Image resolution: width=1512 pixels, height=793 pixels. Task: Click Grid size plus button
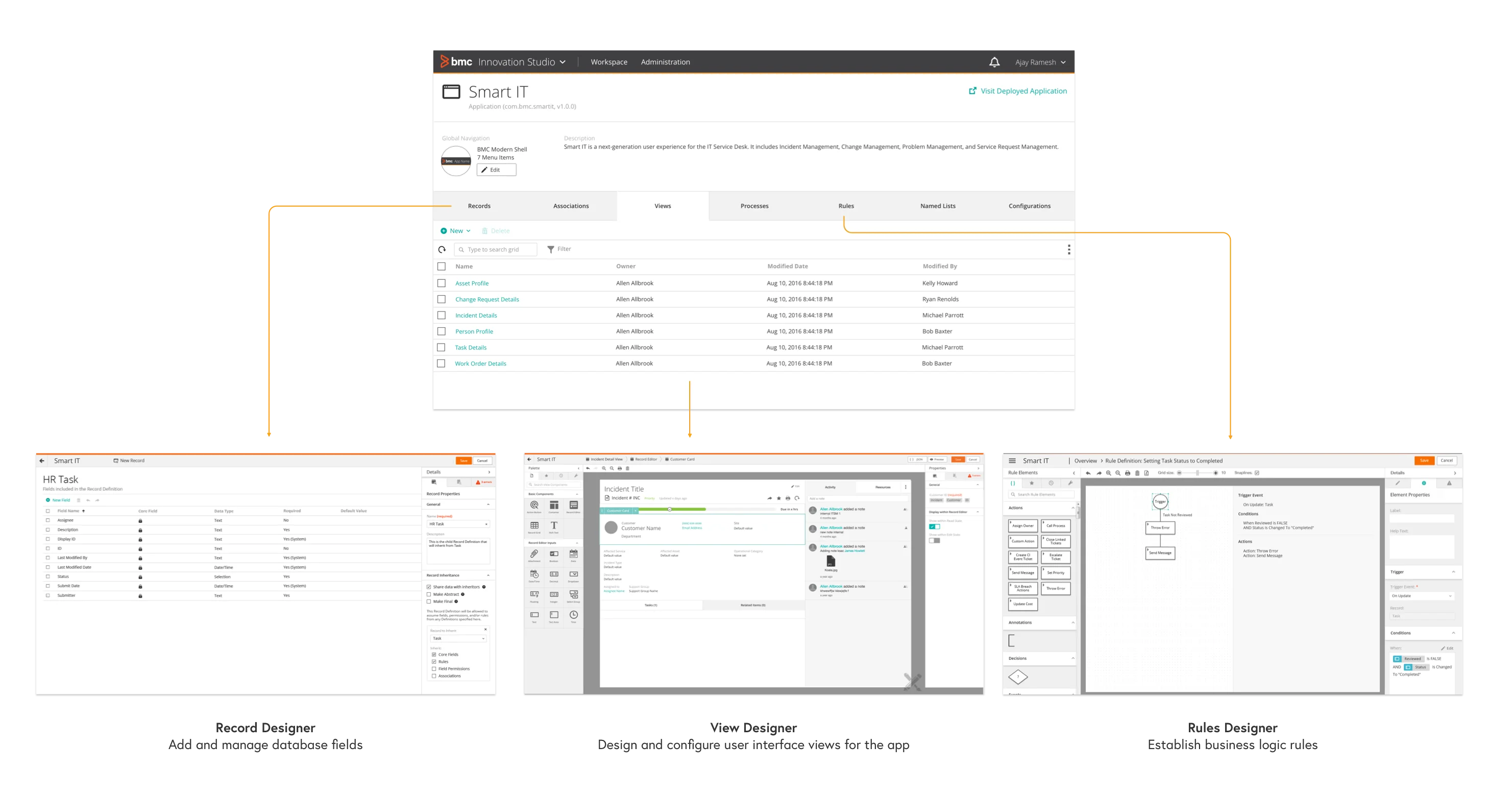tap(1215, 473)
